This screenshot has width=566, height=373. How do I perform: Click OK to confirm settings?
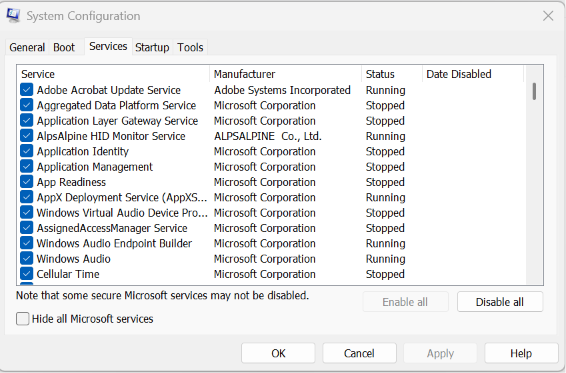[278, 353]
